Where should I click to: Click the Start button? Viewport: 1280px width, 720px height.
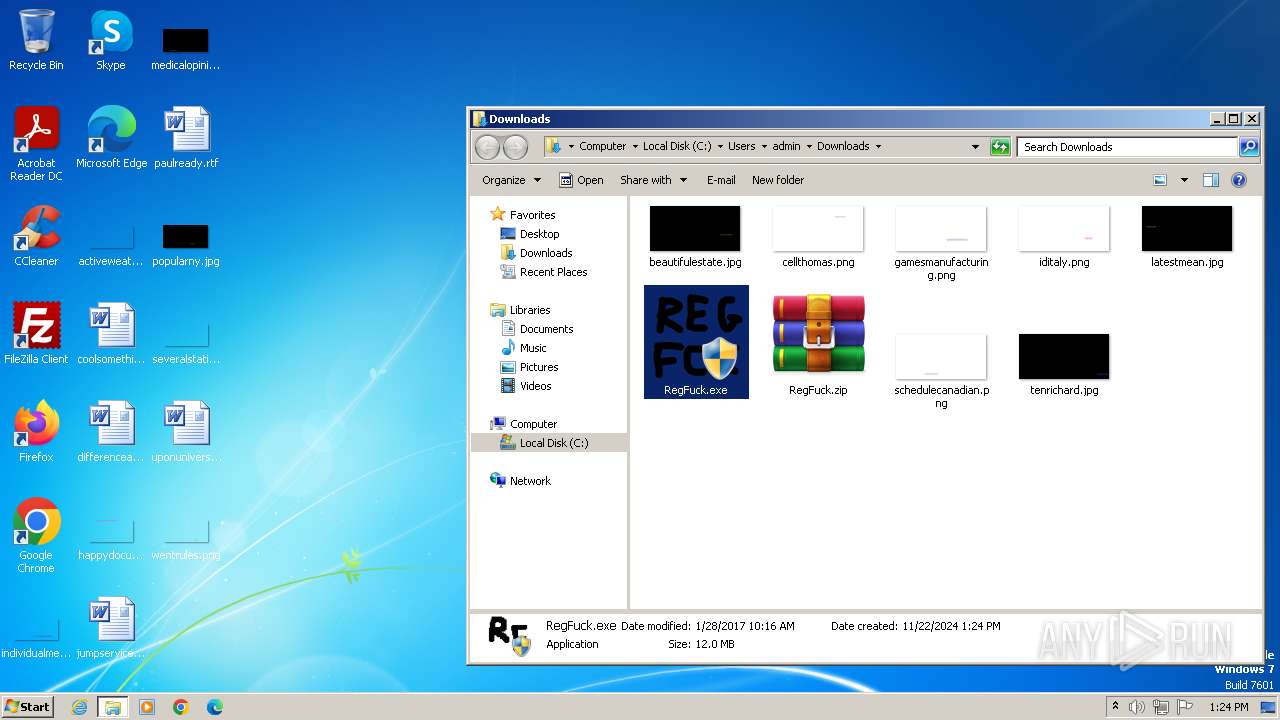(x=28, y=707)
